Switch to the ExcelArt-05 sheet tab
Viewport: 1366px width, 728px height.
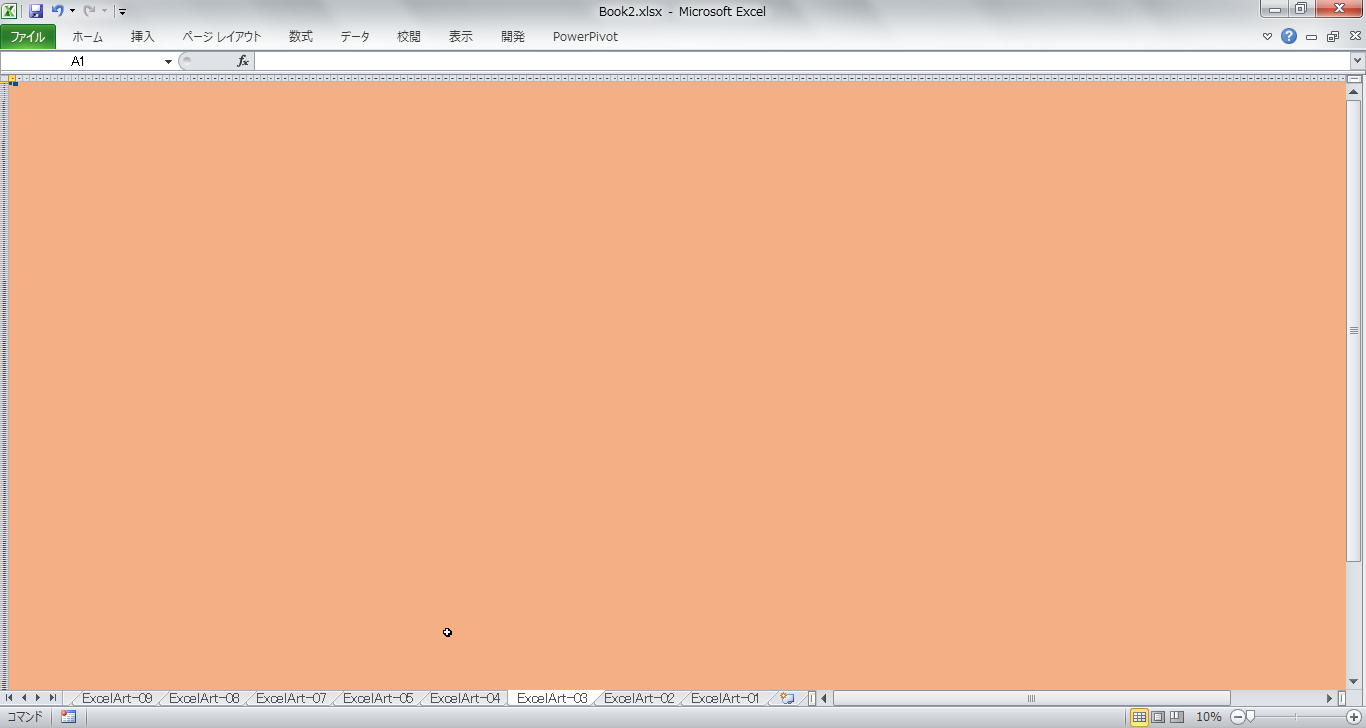[x=378, y=698]
